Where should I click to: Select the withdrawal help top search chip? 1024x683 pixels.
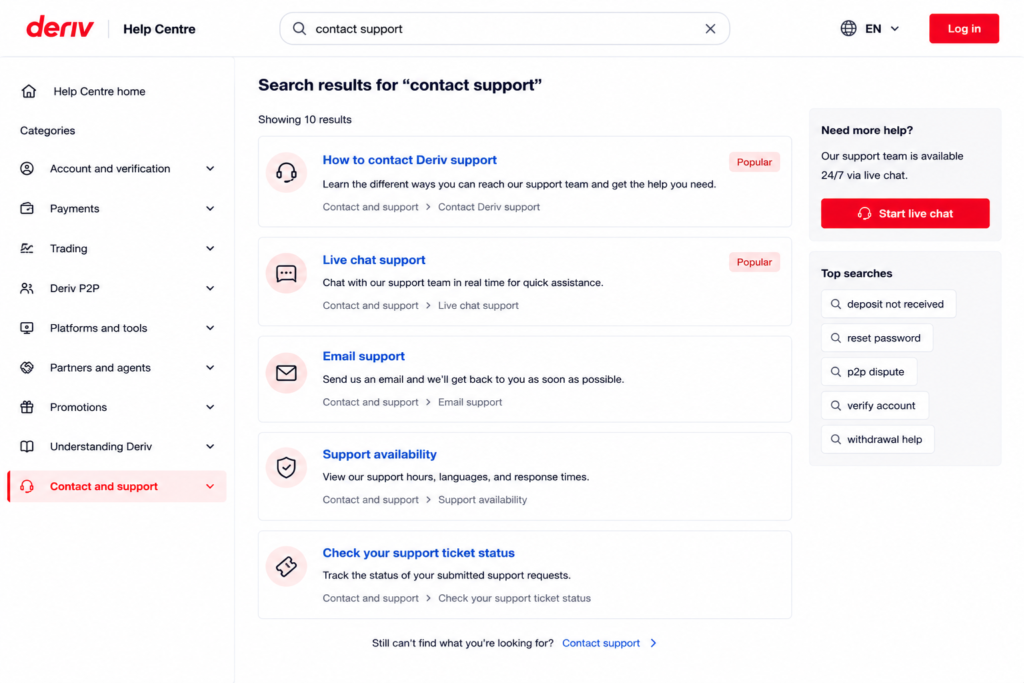878,439
